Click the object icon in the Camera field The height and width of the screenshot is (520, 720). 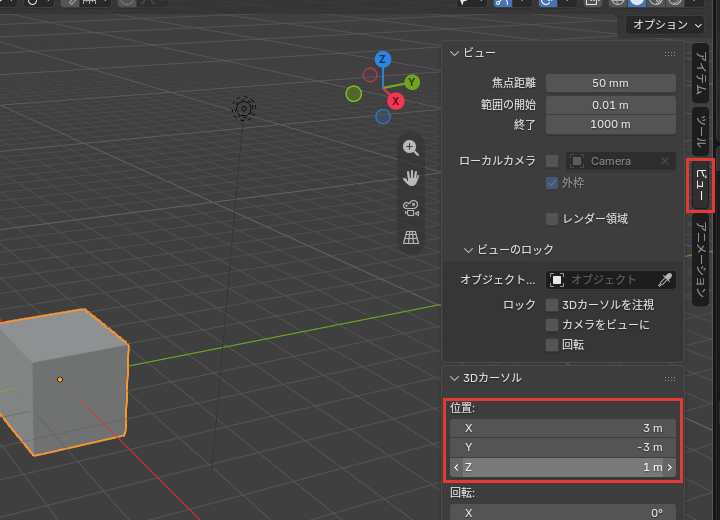point(577,161)
